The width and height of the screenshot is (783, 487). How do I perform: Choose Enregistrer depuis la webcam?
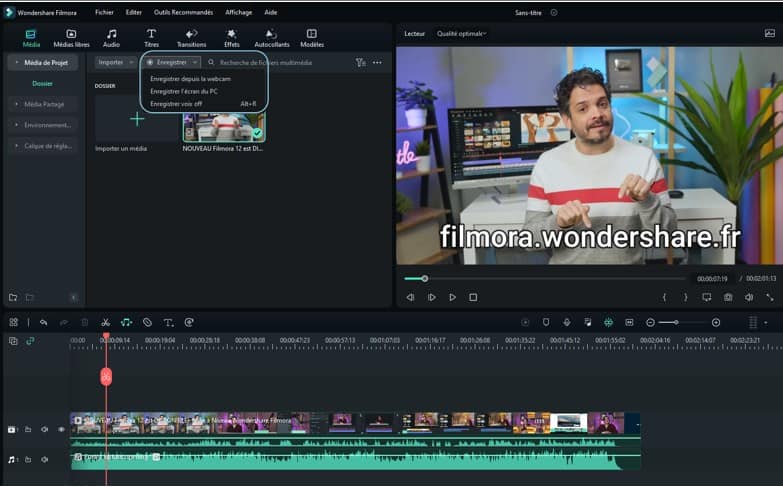190,79
